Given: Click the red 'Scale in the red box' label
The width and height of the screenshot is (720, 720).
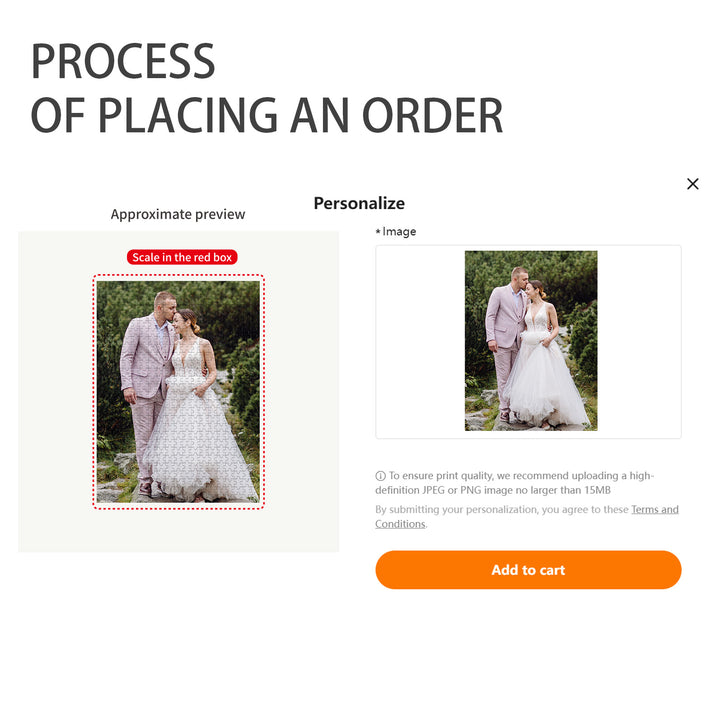Looking at the screenshot, I should coord(182,257).
